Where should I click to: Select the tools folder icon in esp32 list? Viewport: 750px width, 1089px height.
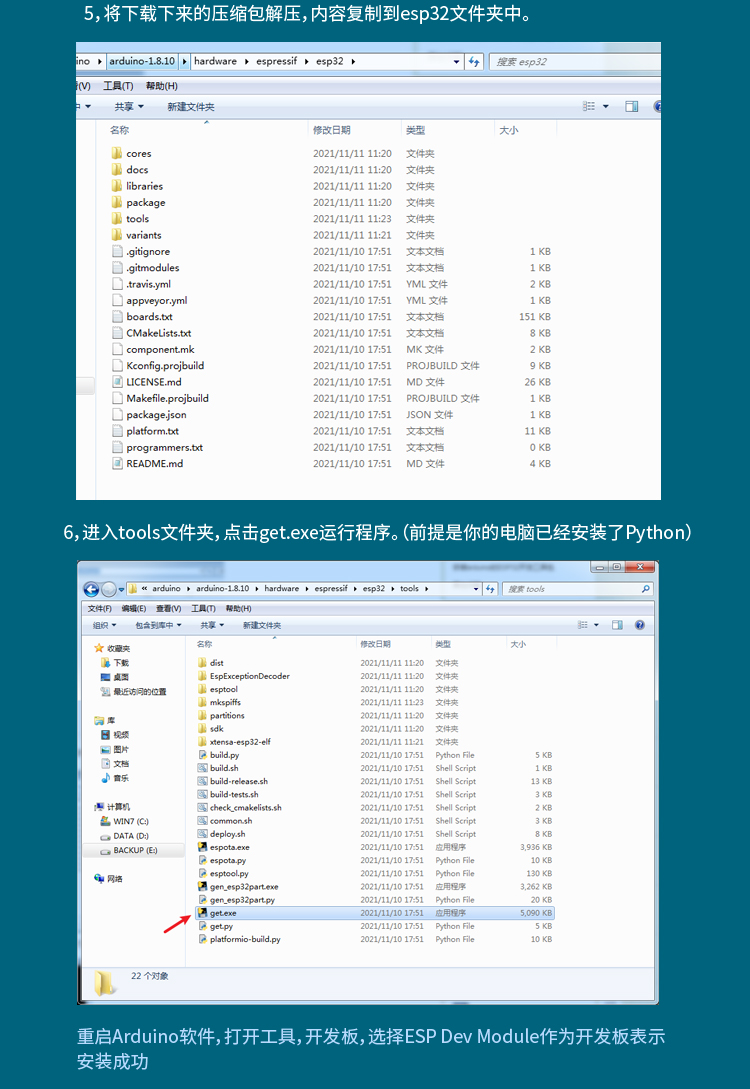[x=116, y=219]
